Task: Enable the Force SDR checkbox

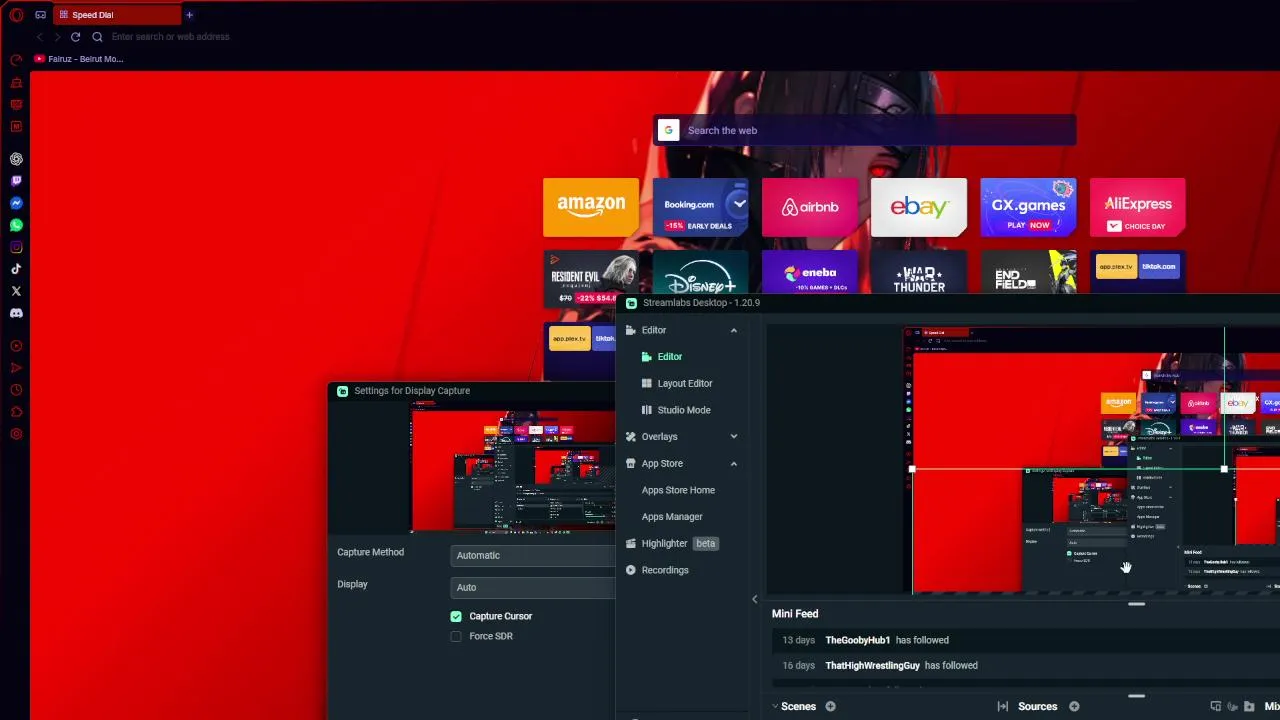Action: tap(456, 637)
